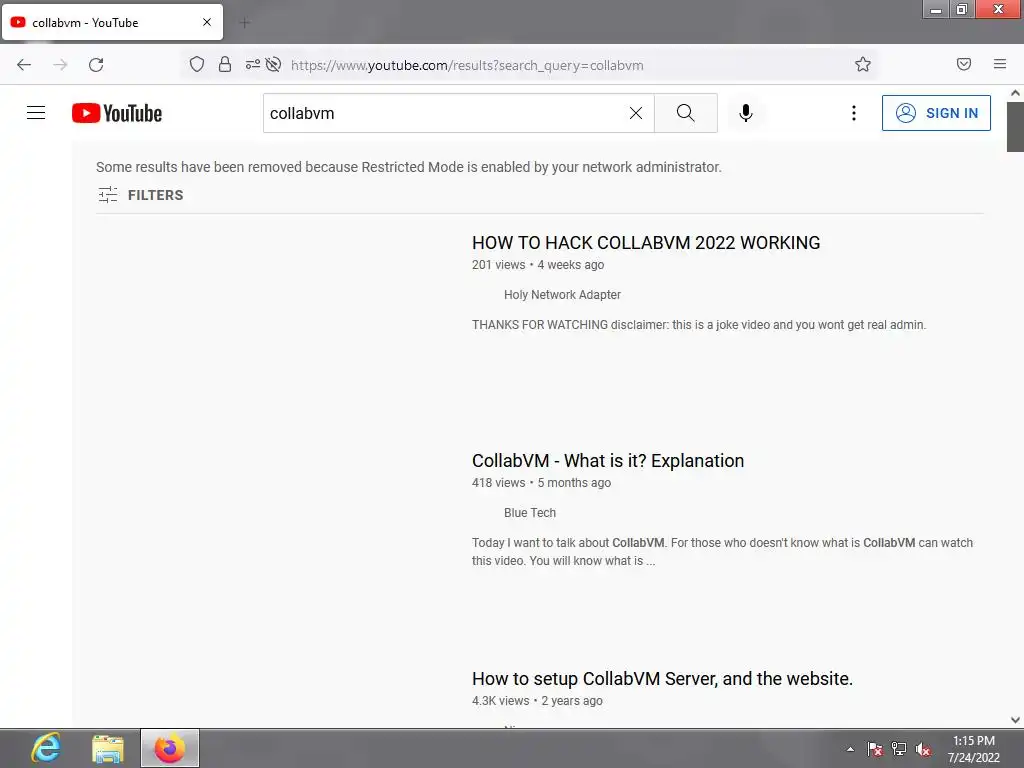This screenshot has height=768, width=1024.
Task: Close the collabvm - YouTube tab
Action: [207, 22]
